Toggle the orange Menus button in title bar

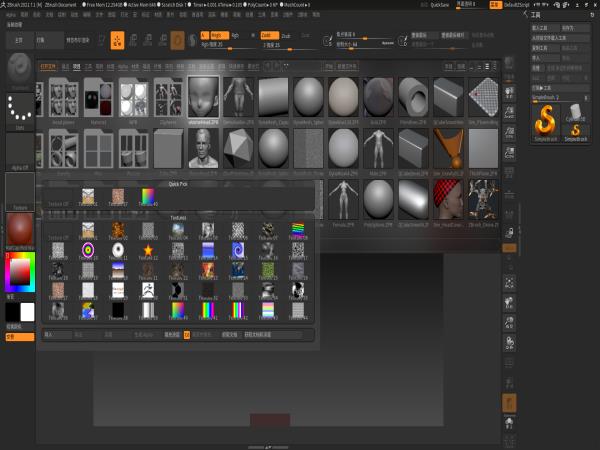(496, 5)
